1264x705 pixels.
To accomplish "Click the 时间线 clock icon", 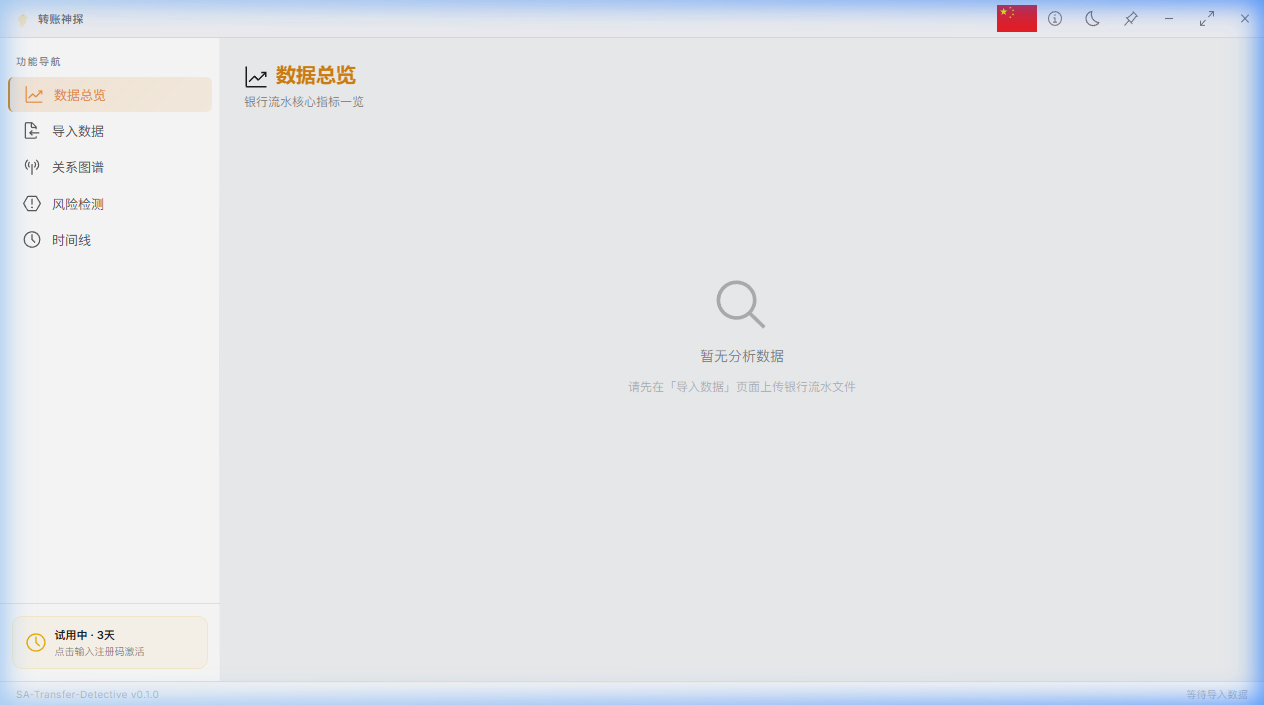I will pos(32,240).
